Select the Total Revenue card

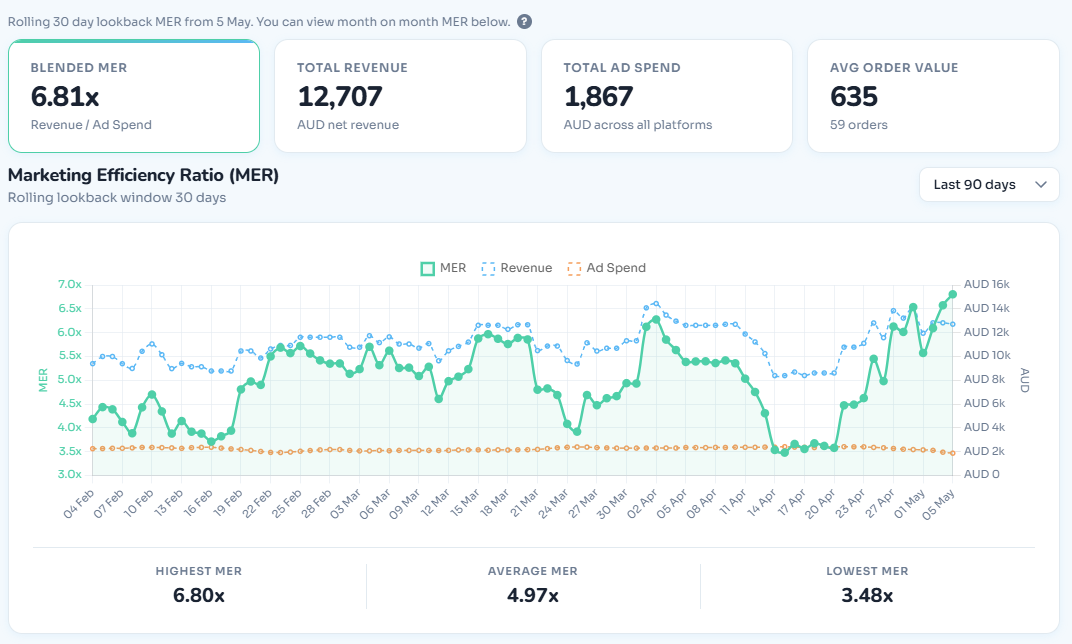401,96
